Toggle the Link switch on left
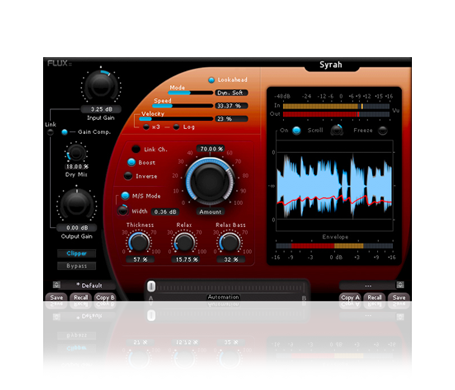This screenshot has height=390, width=455. click(x=50, y=132)
